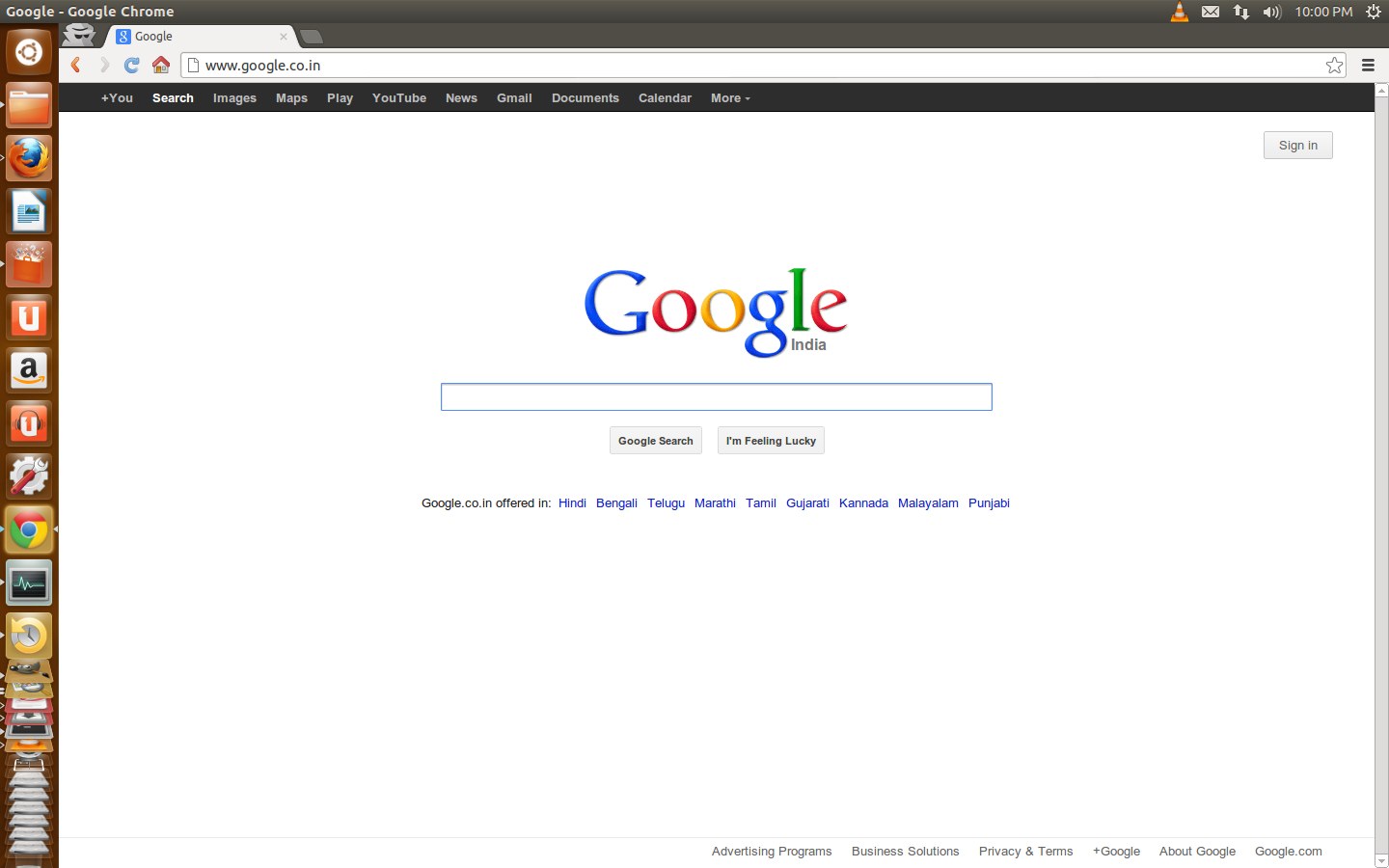The image size is (1389, 868).
Task: Switch to Images in Google bar
Action: (x=234, y=98)
